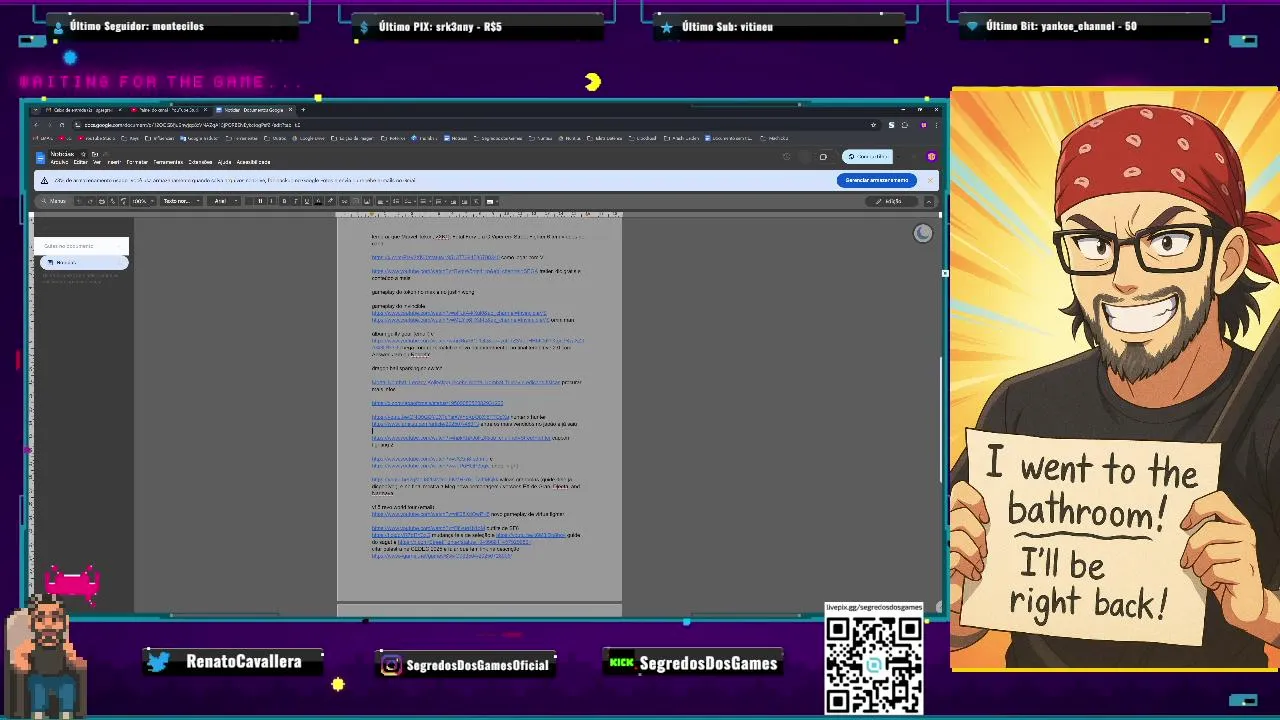Open the Inserir menu

click(114, 162)
